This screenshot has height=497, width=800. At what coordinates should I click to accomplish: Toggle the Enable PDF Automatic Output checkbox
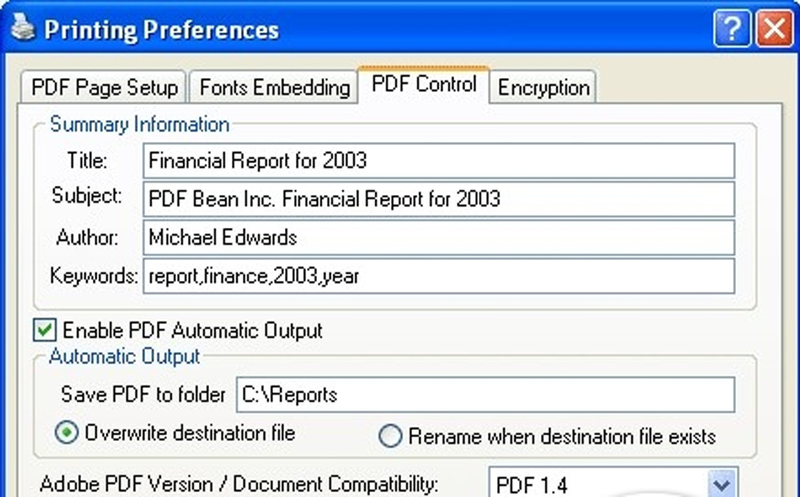(44, 330)
